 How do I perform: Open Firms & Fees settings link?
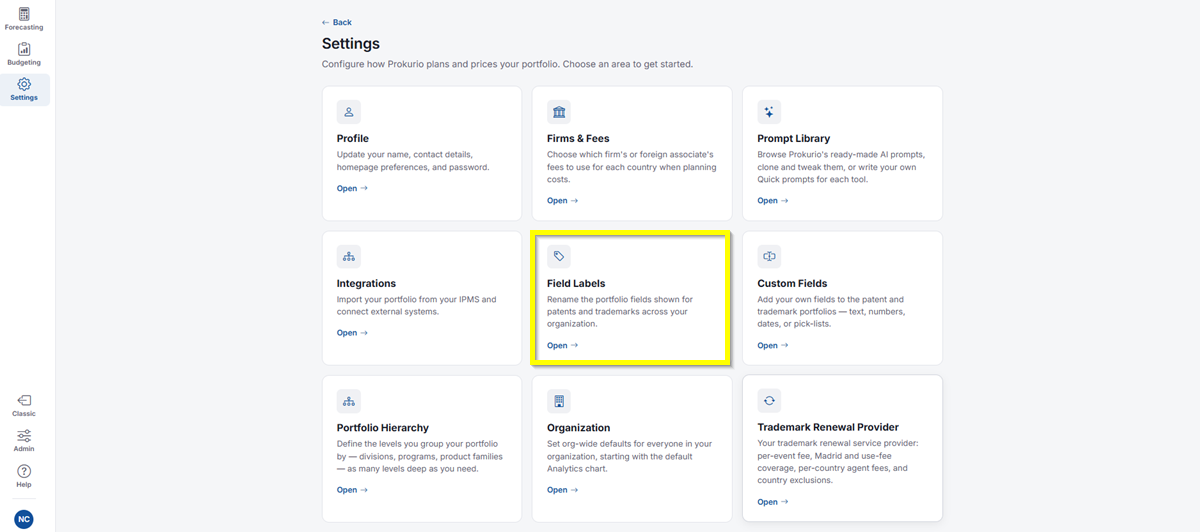(562, 201)
